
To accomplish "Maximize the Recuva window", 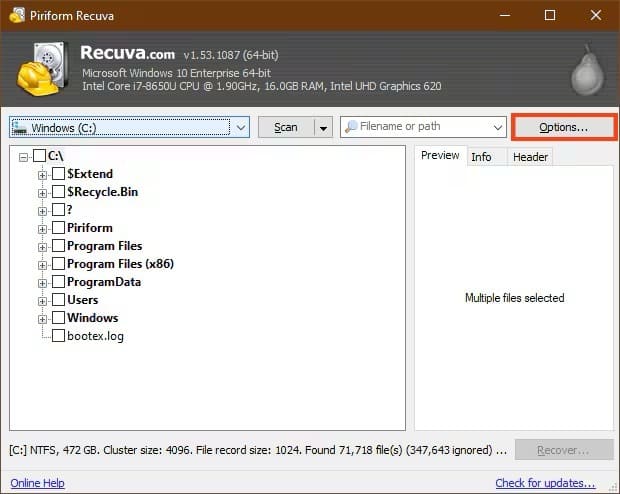I will click(550, 15).
